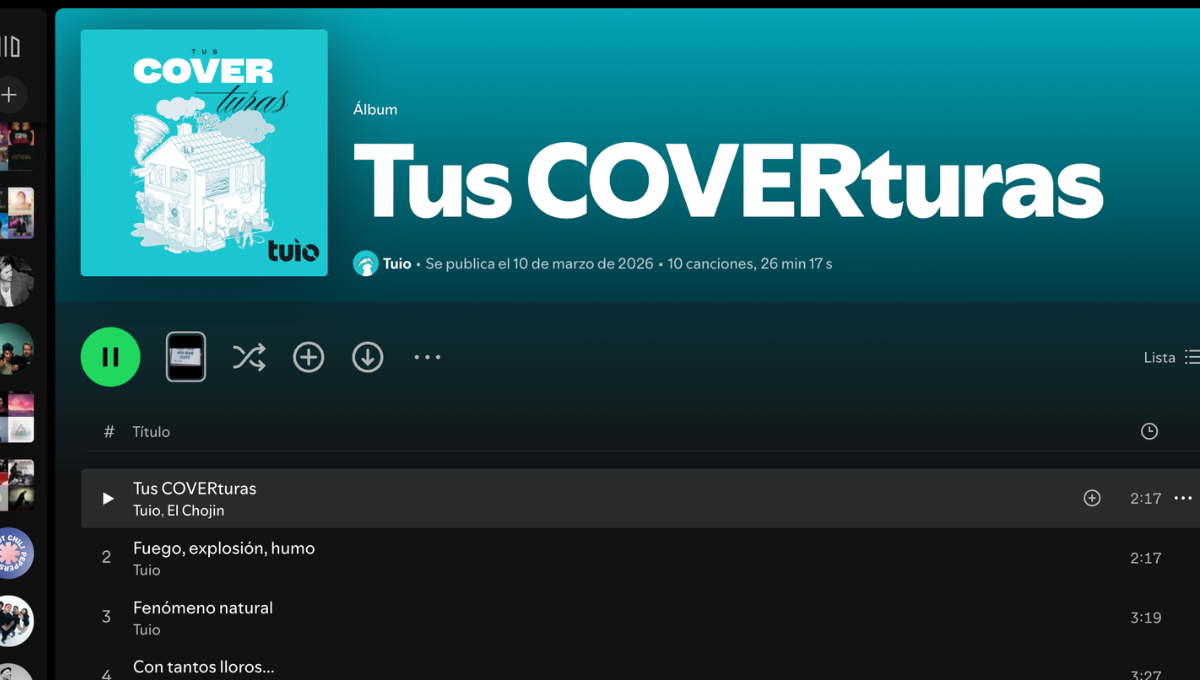Click the plus button in the sidebar
Image resolution: width=1200 pixels, height=680 pixels.
[x=10, y=95]
